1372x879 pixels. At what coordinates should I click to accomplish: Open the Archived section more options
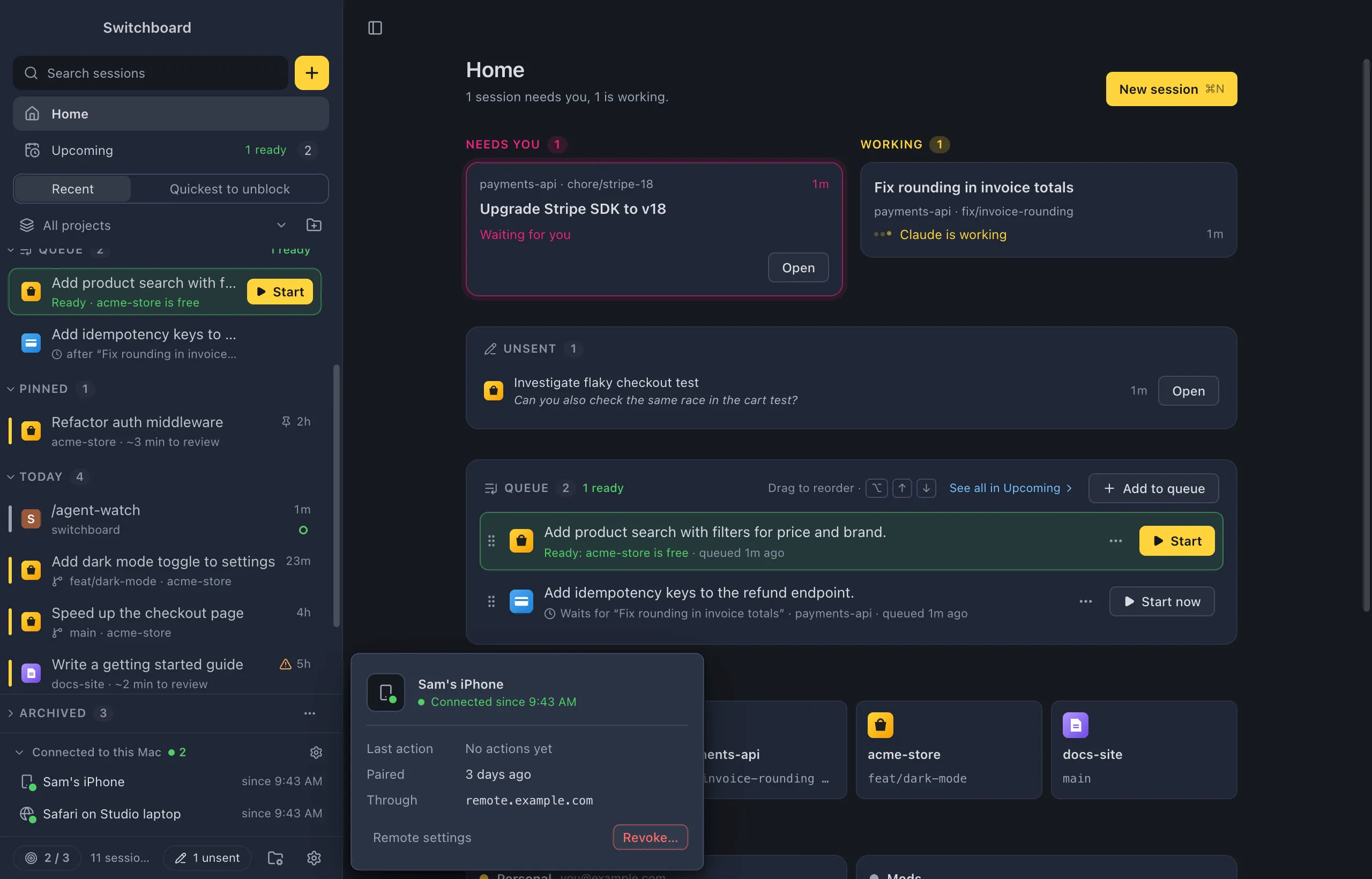(x=310, y=713)
